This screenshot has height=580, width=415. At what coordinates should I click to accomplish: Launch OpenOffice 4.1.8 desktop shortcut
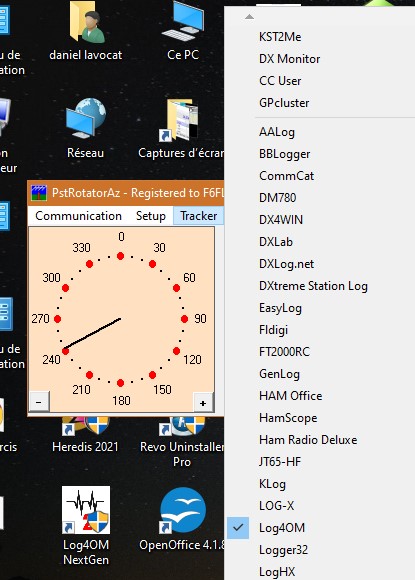click(x=182, y=518)
